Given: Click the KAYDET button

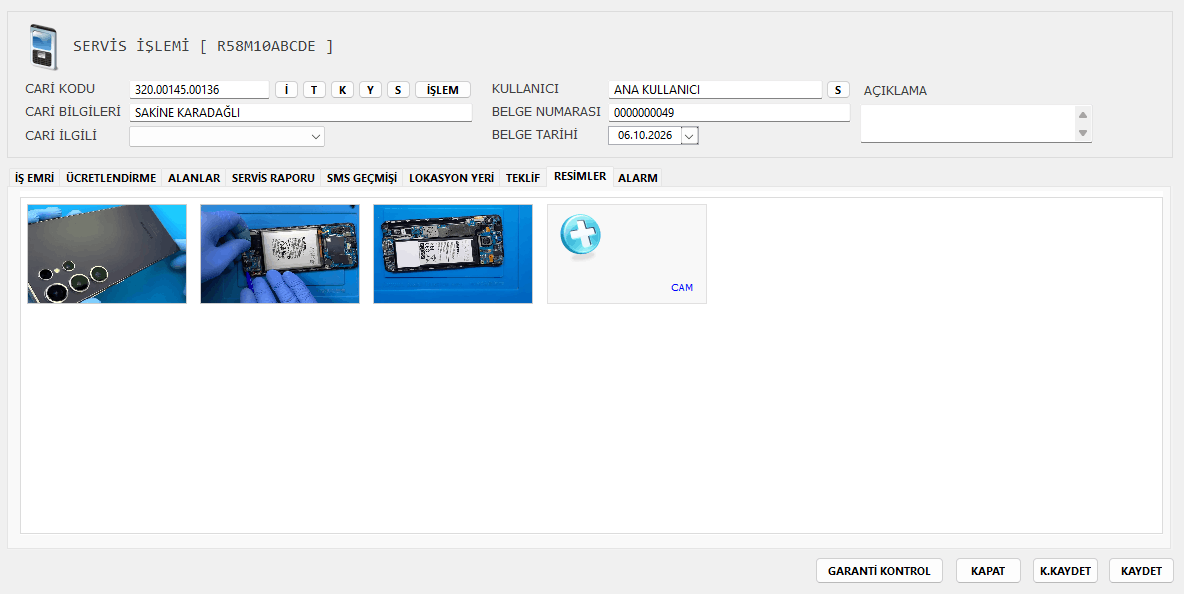Looking at the screenshot, I should click(1141, 571).
